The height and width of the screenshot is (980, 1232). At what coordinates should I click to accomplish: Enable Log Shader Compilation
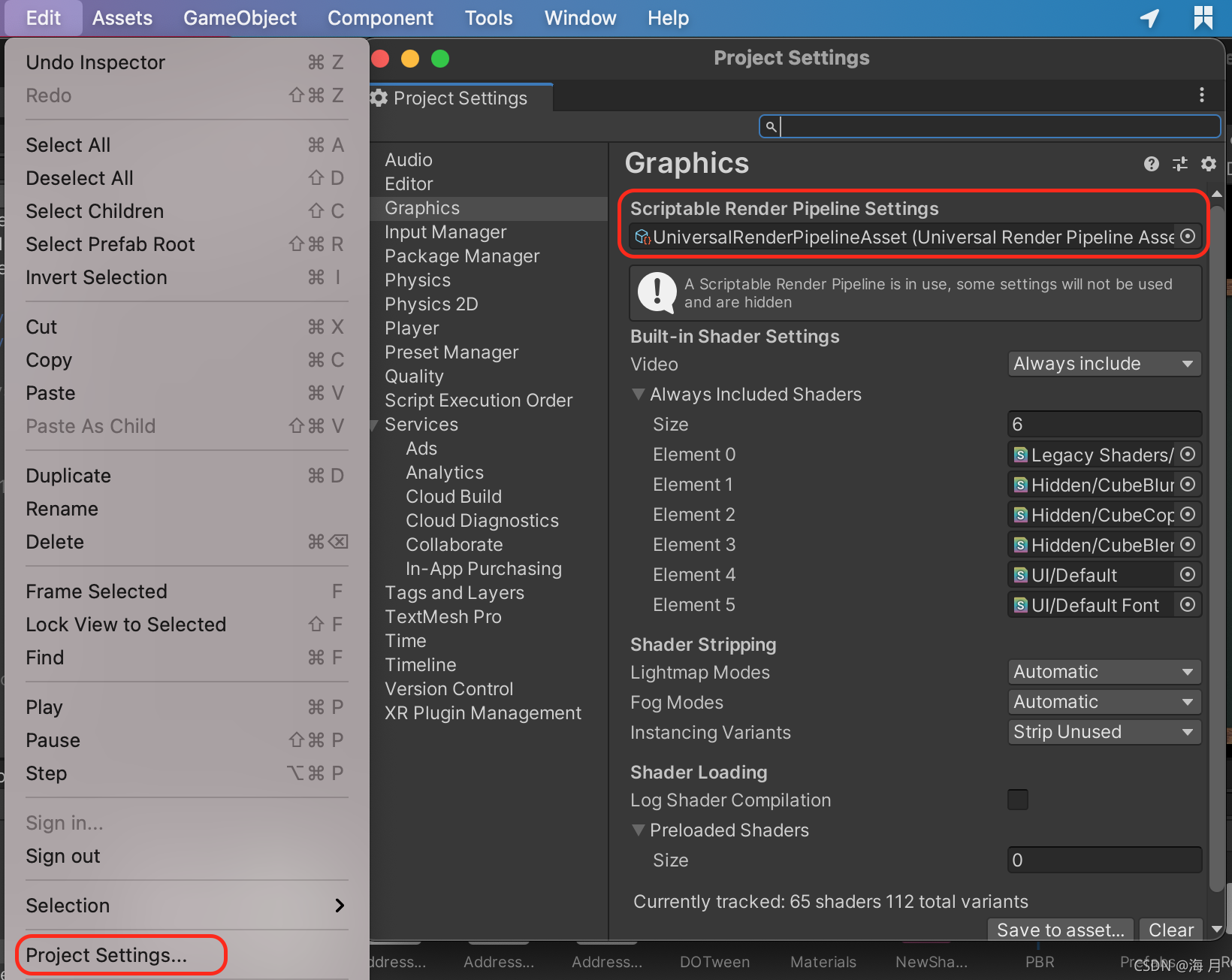[1018, 800]
